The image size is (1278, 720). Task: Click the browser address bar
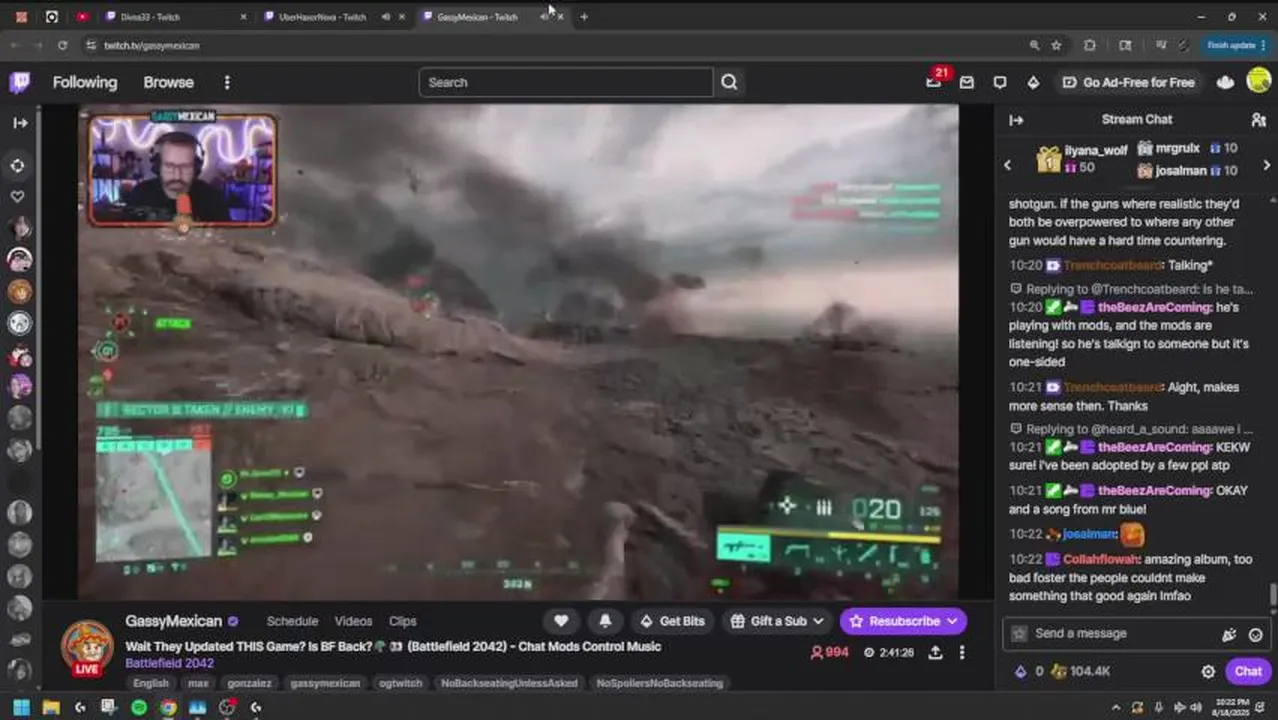point(560,45)
